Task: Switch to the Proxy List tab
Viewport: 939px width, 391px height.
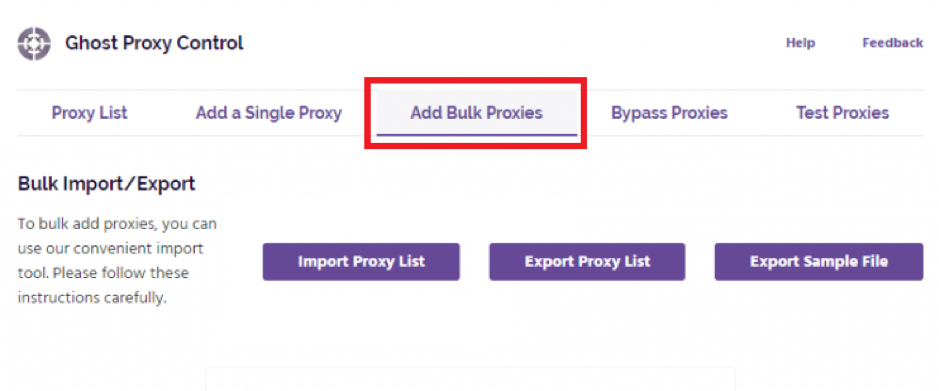Action: (x=89, y=113)
